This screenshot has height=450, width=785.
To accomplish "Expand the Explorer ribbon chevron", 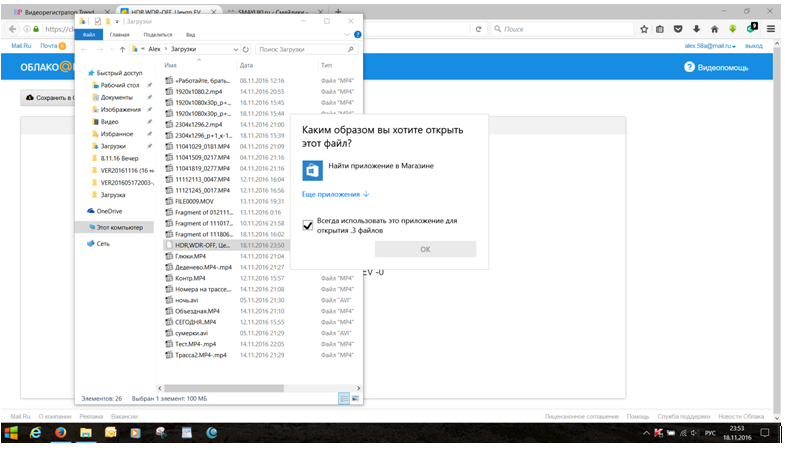I will click(348, 33).
